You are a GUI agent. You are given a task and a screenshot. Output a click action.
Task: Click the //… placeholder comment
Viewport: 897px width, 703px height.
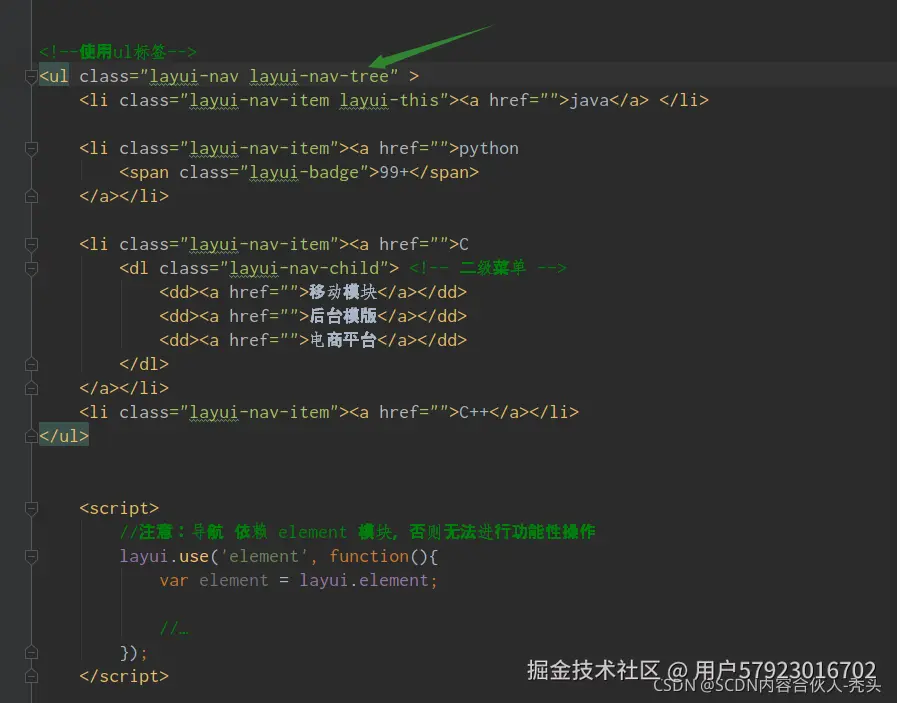[174, 629]
